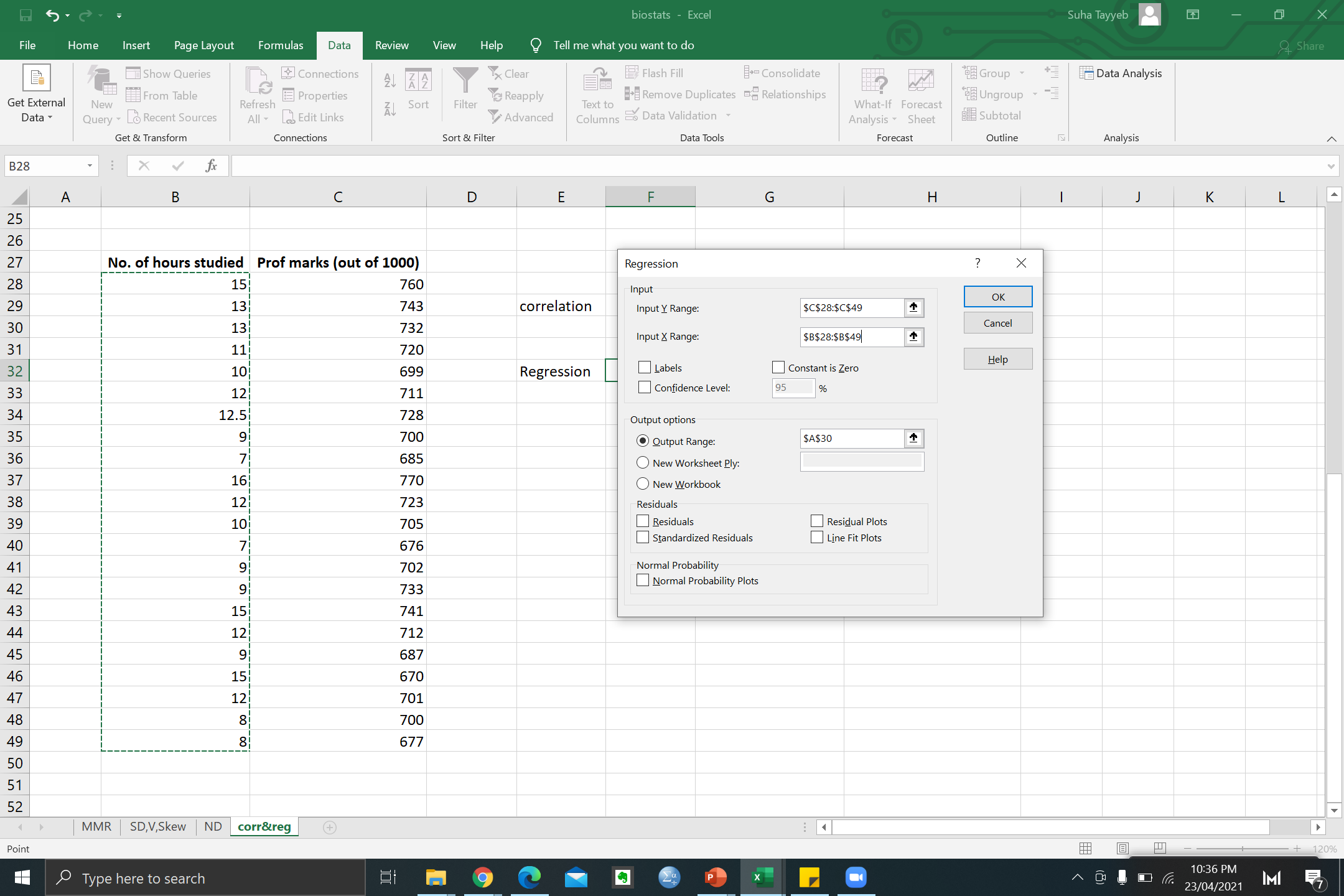Check the Line Fit Plots option
Image resolution: width=1344 pixels, height=896 pixels.
point(817,538)
